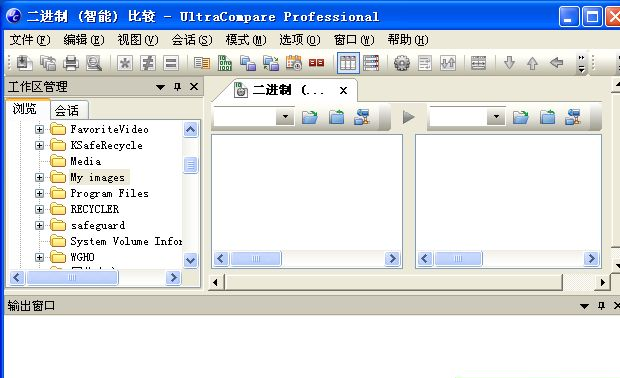The width and height of the screenshot is (620, 378).
Task: Select the Media folder
Action: click(x=85, y=161)
